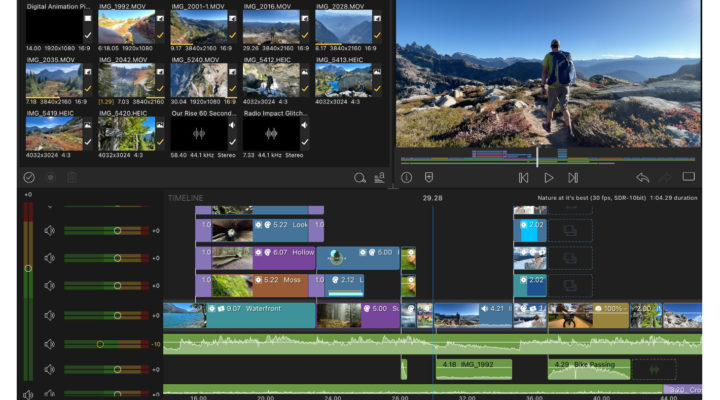Mute the track containing the Moss clip
This screenshot has height=400, width=720.
(x=50, y=286)
